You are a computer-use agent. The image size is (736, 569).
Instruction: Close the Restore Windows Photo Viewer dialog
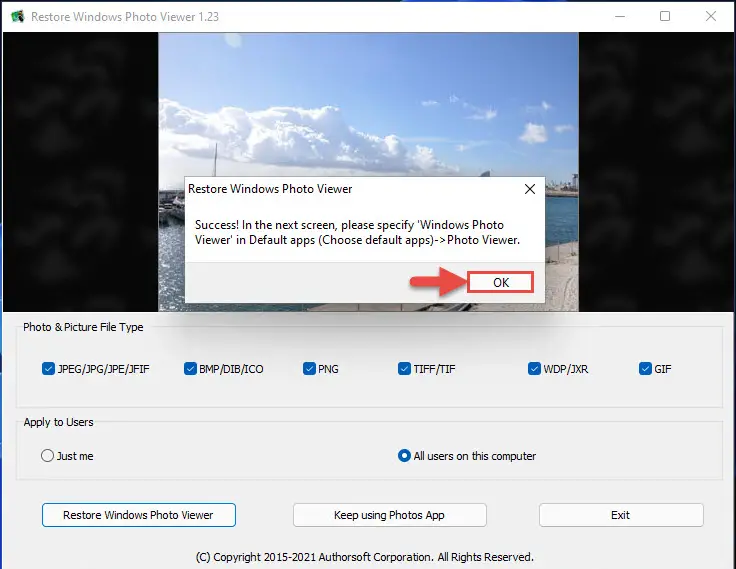click(x=529, y=189)
